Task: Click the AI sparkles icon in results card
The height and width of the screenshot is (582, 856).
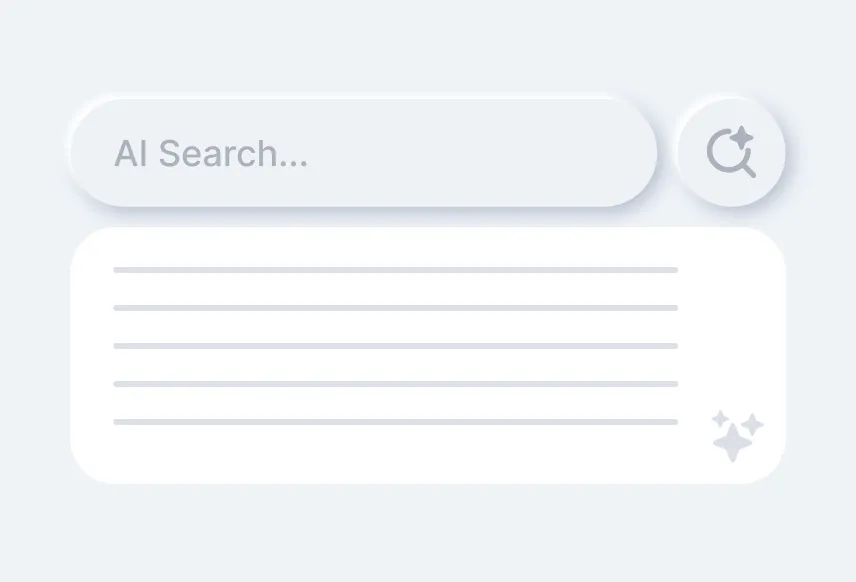Action: point(736,436)
